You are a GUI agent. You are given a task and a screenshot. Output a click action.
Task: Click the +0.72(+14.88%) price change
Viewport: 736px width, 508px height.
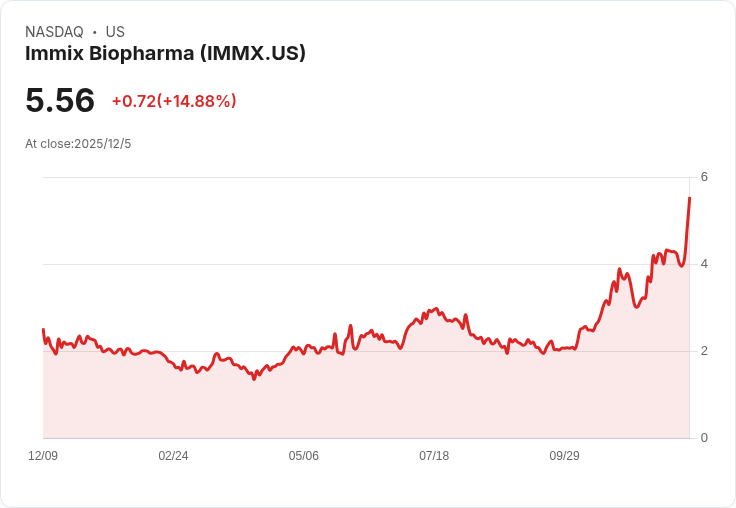coord(174,101)
